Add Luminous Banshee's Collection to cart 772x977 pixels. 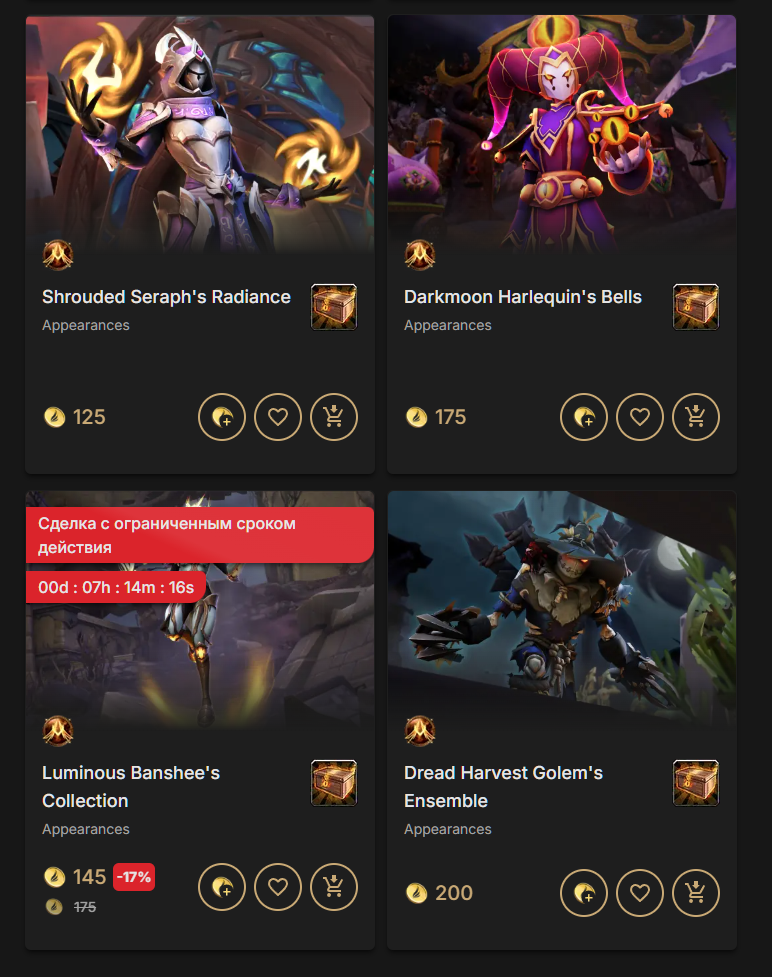pos(334,887)
